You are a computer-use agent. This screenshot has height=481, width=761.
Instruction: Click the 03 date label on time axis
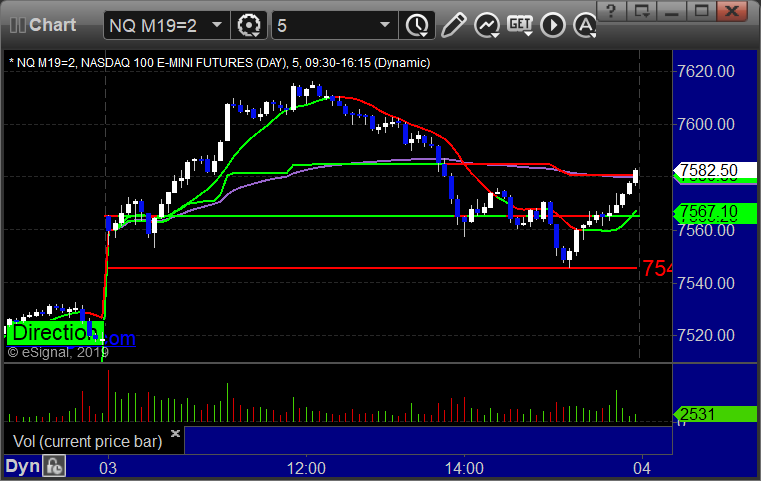[108, 468]
